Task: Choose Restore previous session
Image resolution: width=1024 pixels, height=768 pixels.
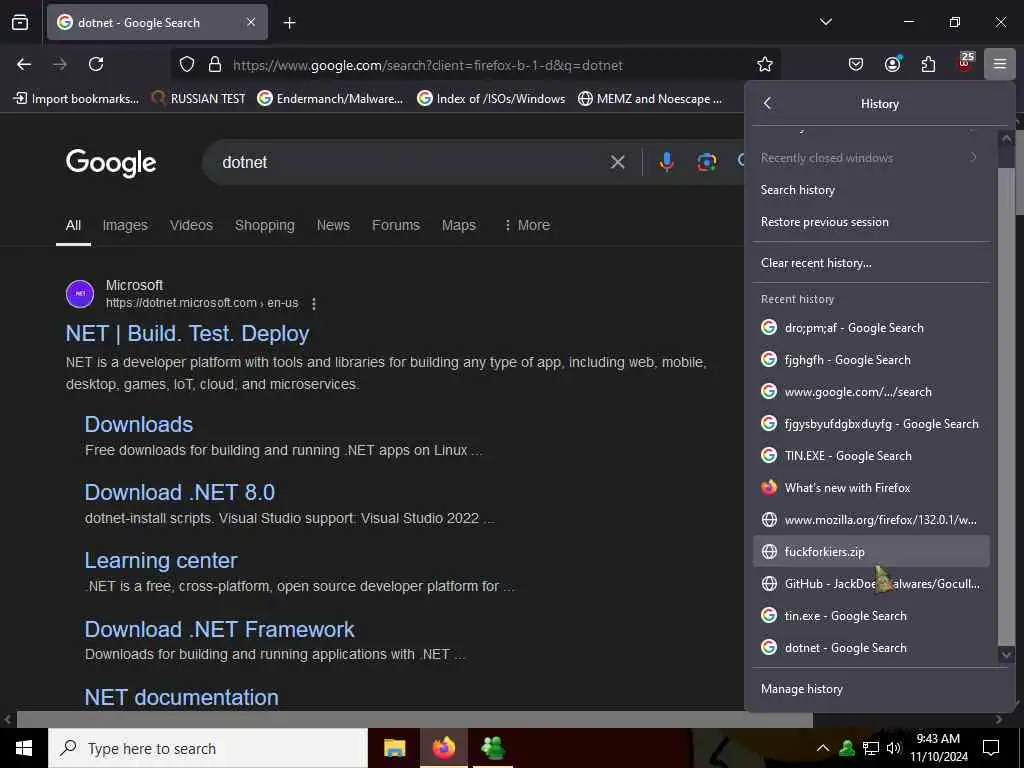Action: pyautogui.click(x=871, y=222)
